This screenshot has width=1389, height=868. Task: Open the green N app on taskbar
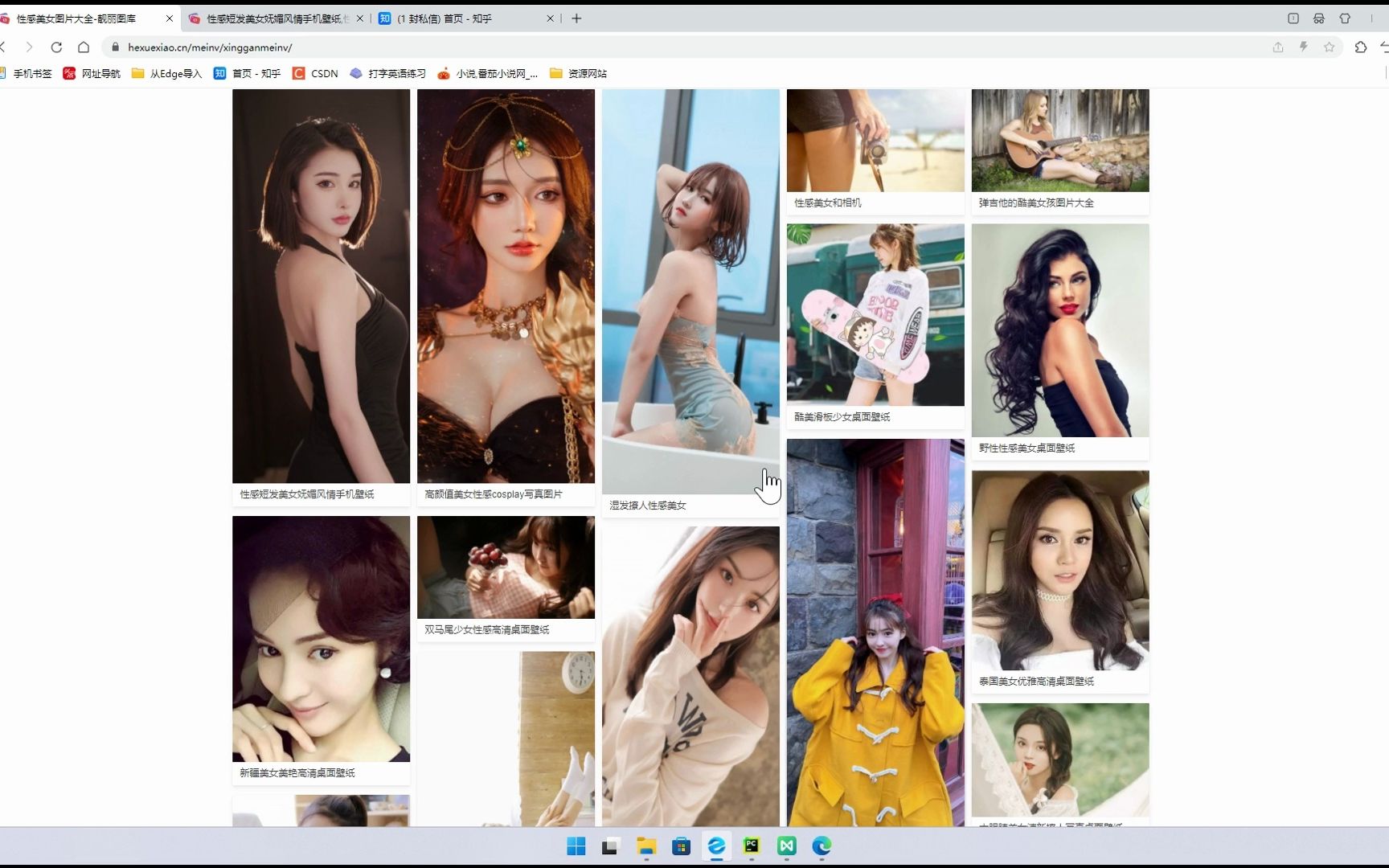[x=786, y=846]
